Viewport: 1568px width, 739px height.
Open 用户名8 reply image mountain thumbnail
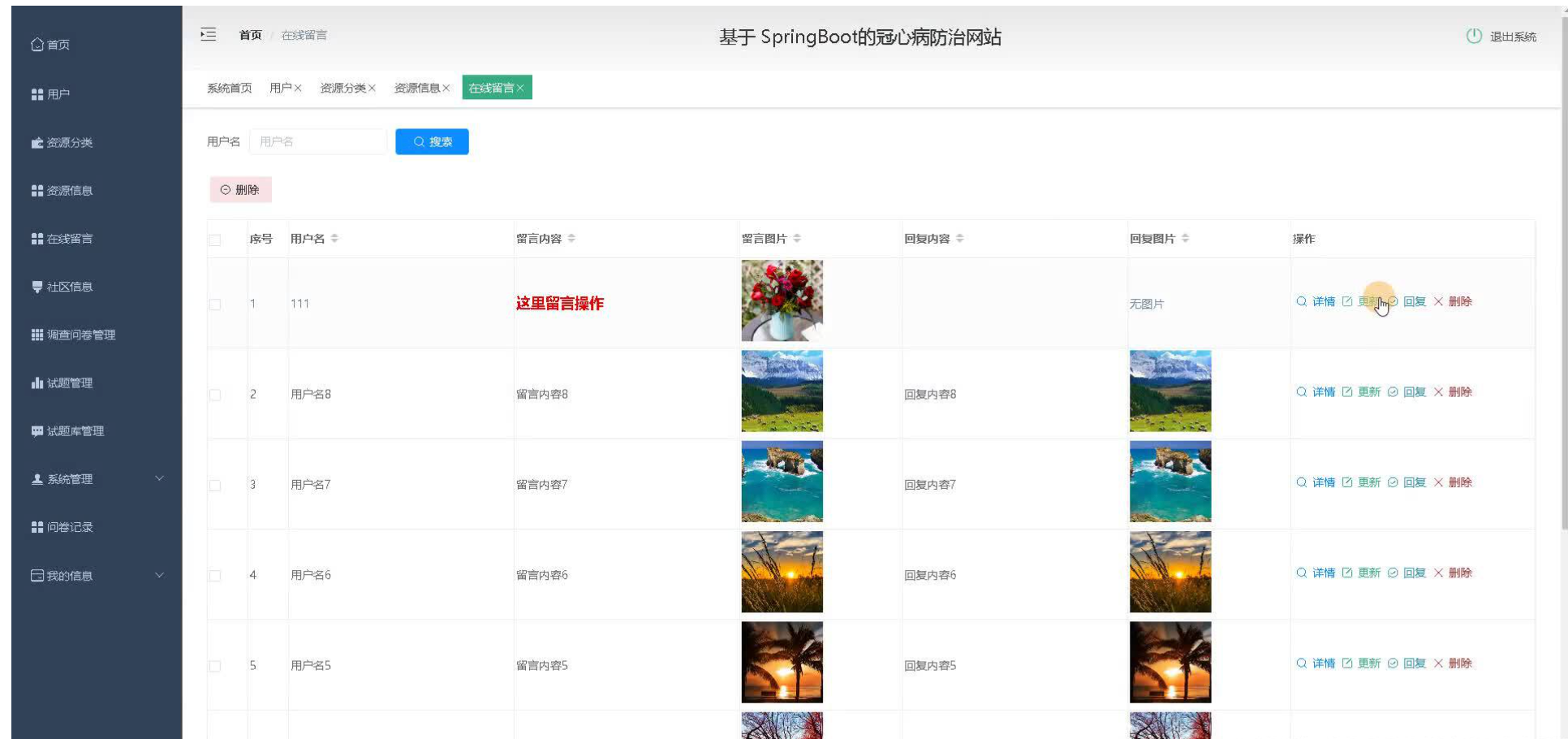tap(1170, 391)
